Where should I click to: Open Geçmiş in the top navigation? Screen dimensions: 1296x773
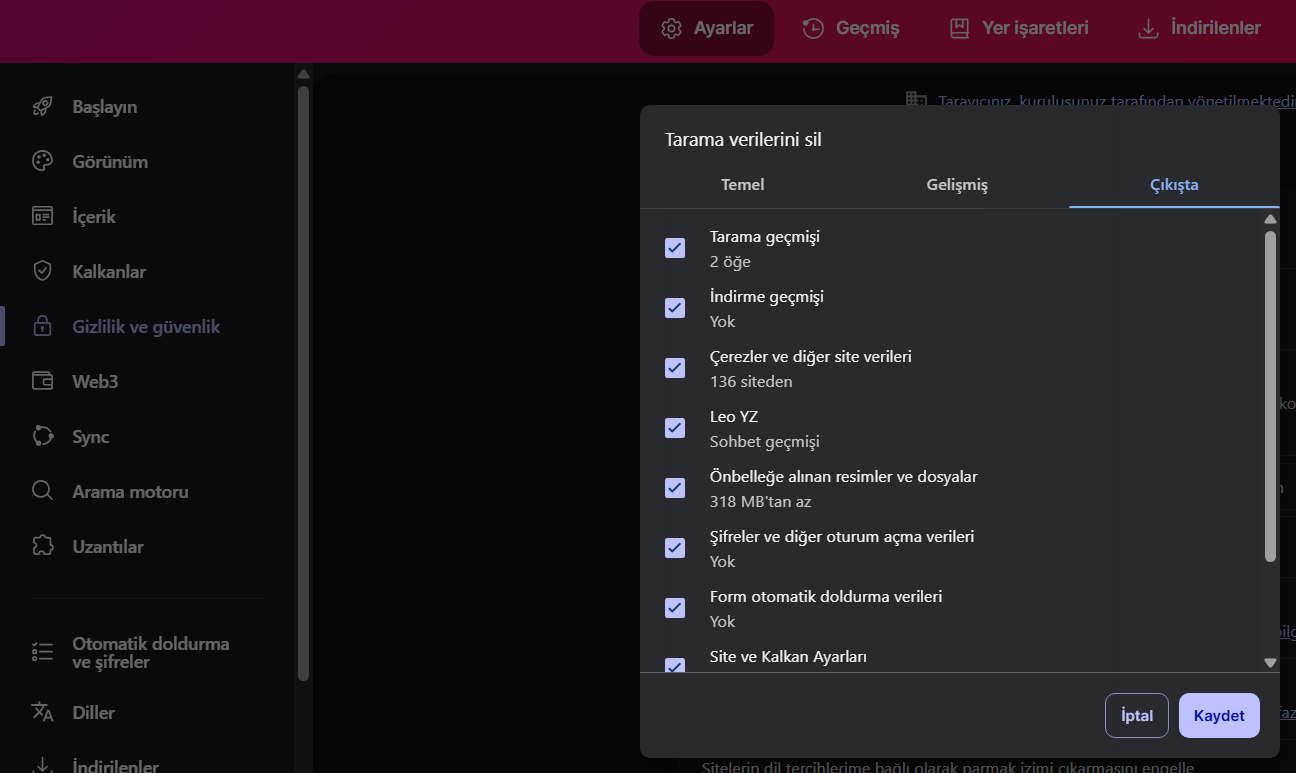point(851,28)
